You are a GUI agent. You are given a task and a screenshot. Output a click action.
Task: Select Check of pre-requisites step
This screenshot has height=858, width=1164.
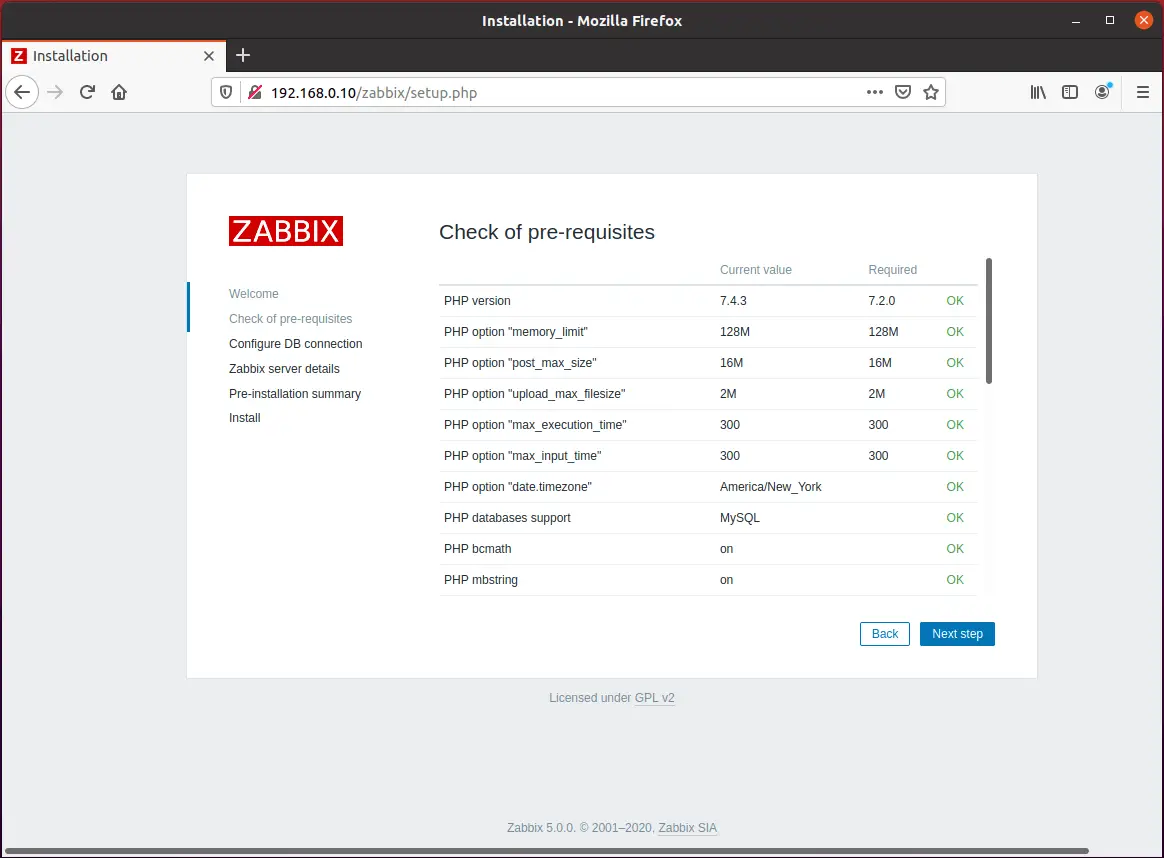pos(290,319)
